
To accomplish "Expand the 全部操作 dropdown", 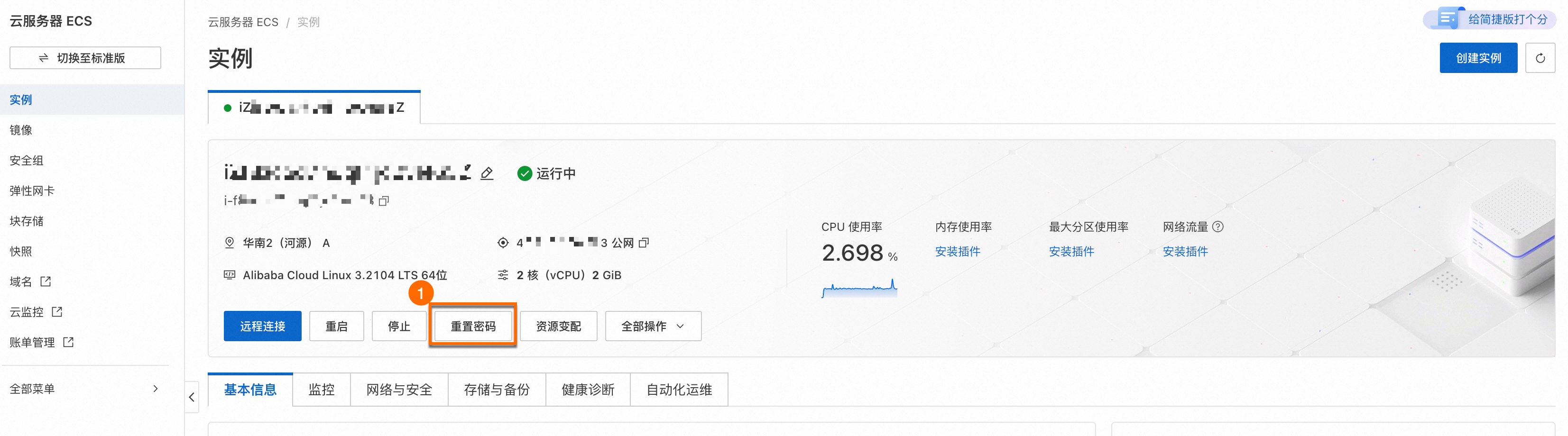I will [653, 327].
